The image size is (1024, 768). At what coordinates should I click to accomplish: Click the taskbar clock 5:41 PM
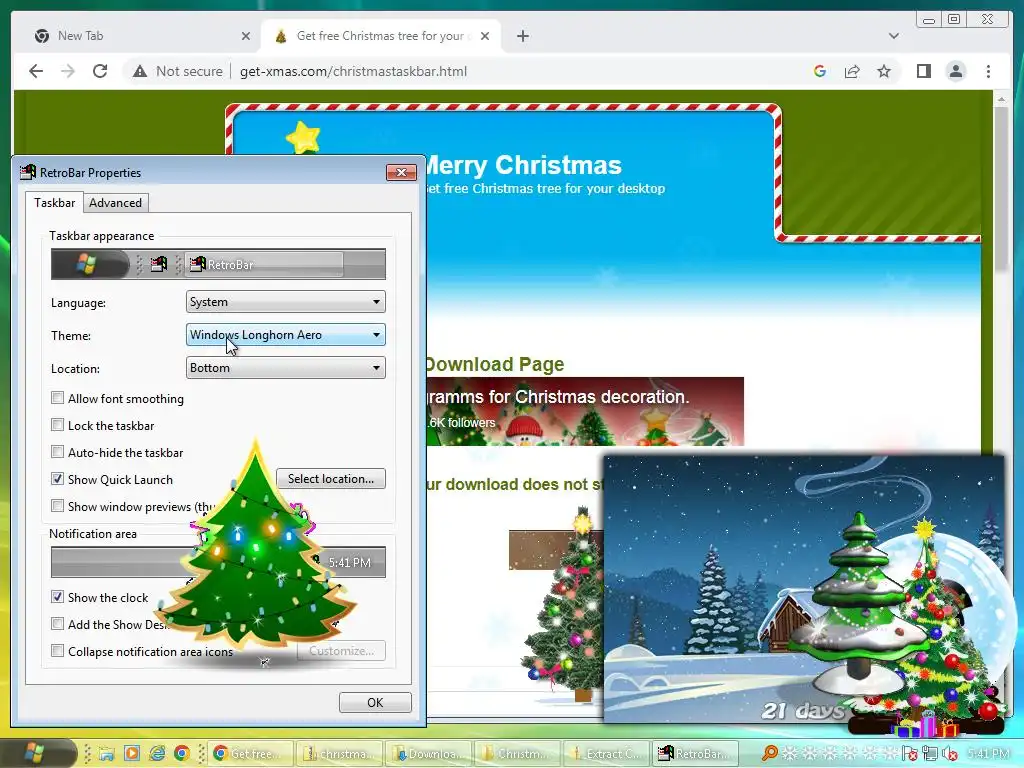point(989,754)
